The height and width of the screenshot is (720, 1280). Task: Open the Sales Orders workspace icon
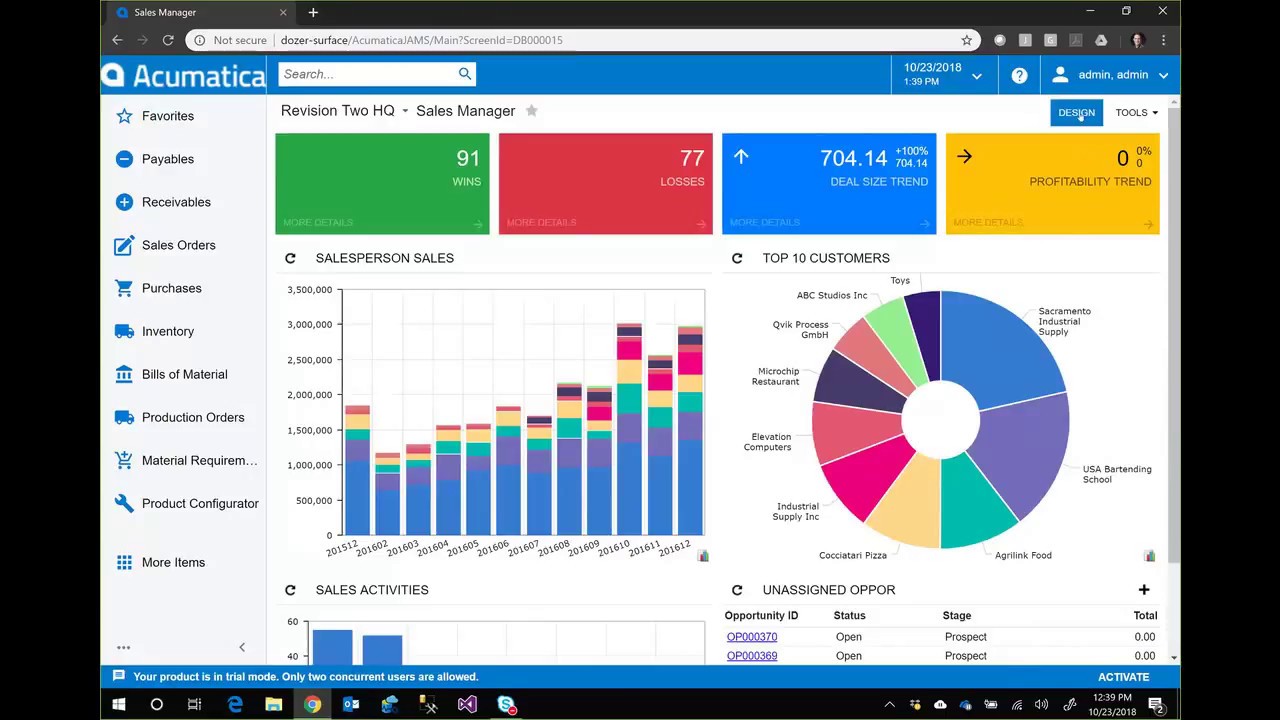pos(124,245)
